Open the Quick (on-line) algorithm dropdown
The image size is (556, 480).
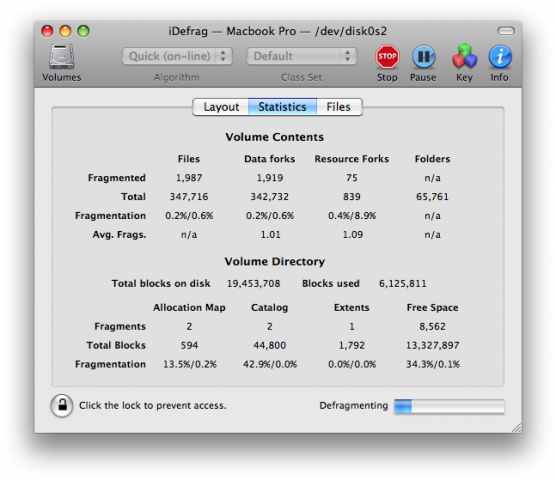click(177, 56)
